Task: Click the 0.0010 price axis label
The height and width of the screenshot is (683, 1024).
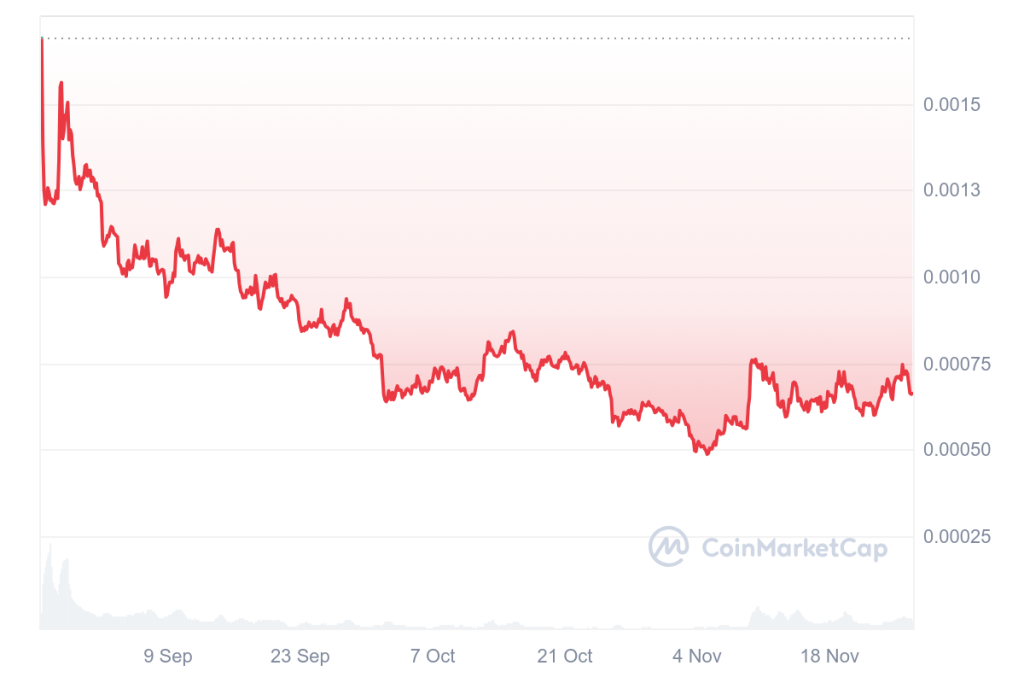Action: pyautogui.click(x=952, y=277)
